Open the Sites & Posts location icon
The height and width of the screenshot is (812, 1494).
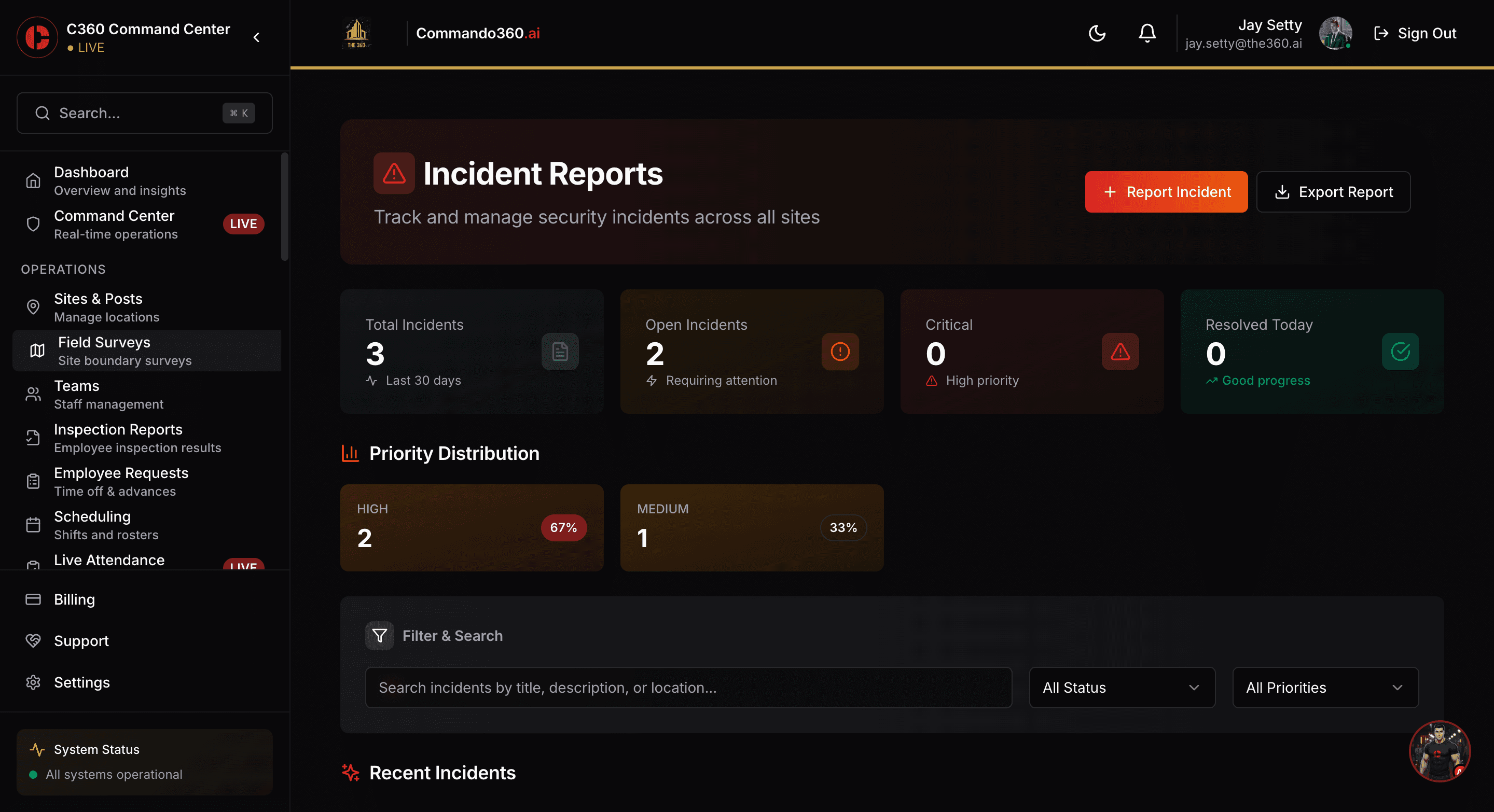tap(33, 306)
